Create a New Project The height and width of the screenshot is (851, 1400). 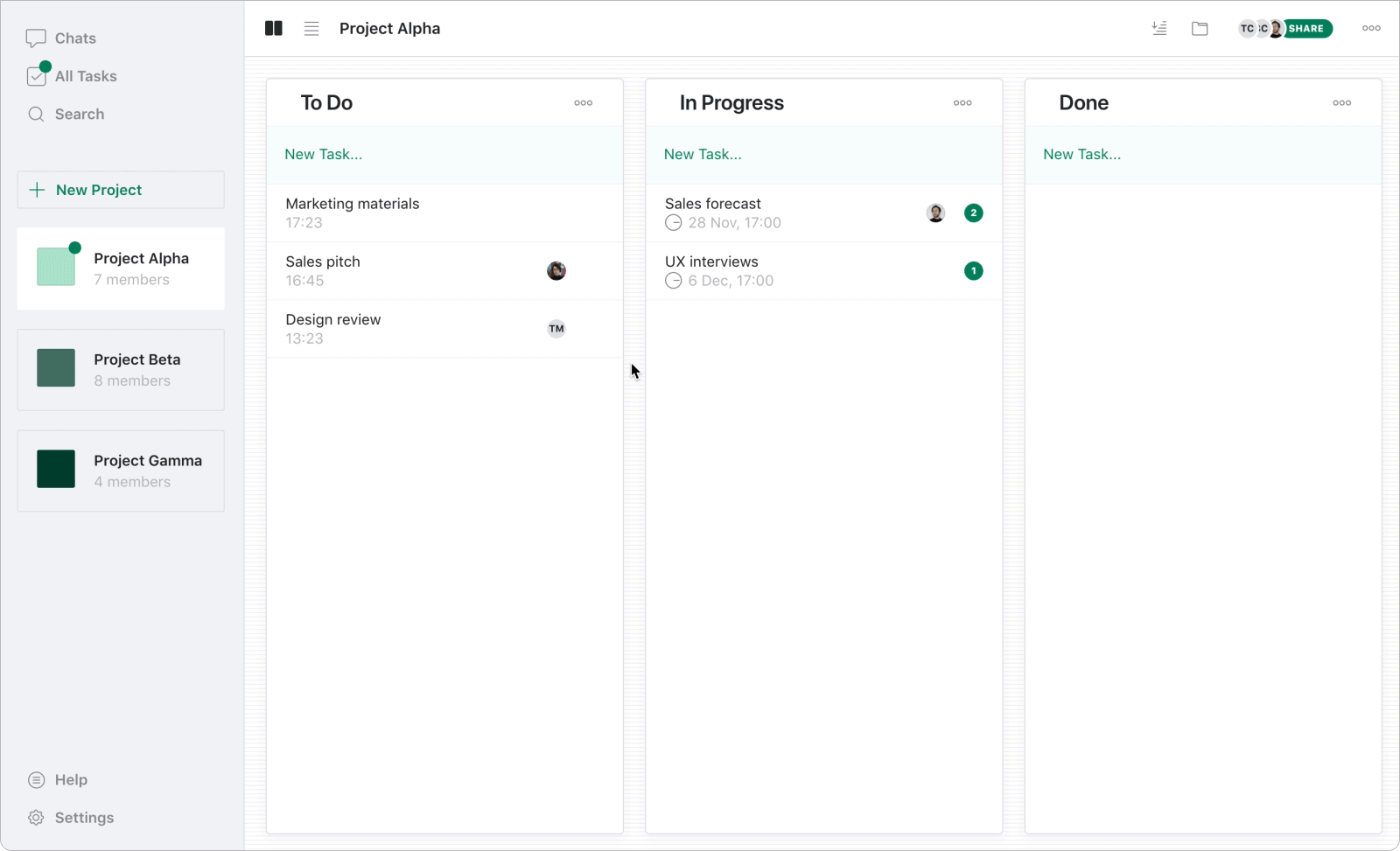(121, 190)
